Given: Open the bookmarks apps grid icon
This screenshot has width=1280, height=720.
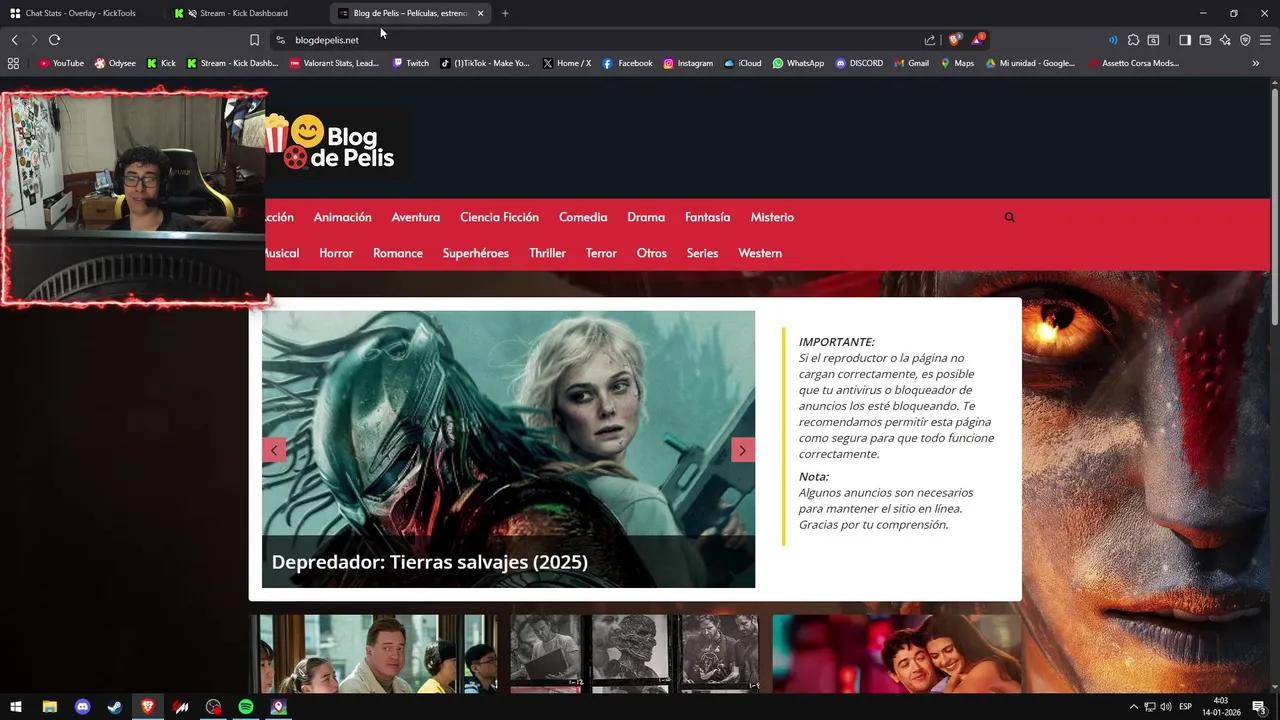Looking at the screenshot, I should pyautogui.click(x=13, y=63).
